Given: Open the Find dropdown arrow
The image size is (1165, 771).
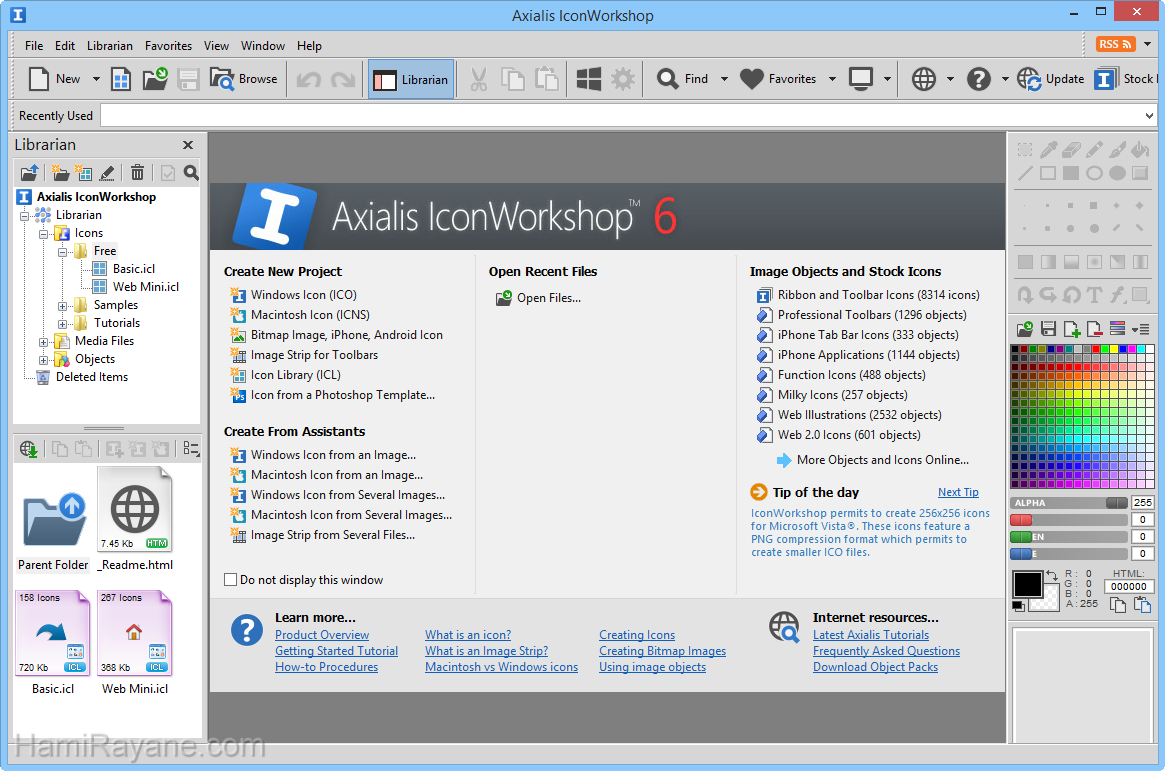Looking at the screenshot, I should [724, 79].
